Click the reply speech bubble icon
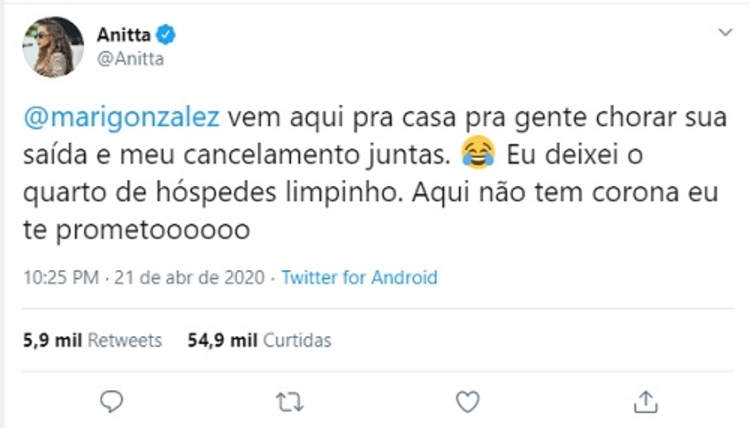The width and height of the screenshot is (750, 428). [x=113, y=401]
